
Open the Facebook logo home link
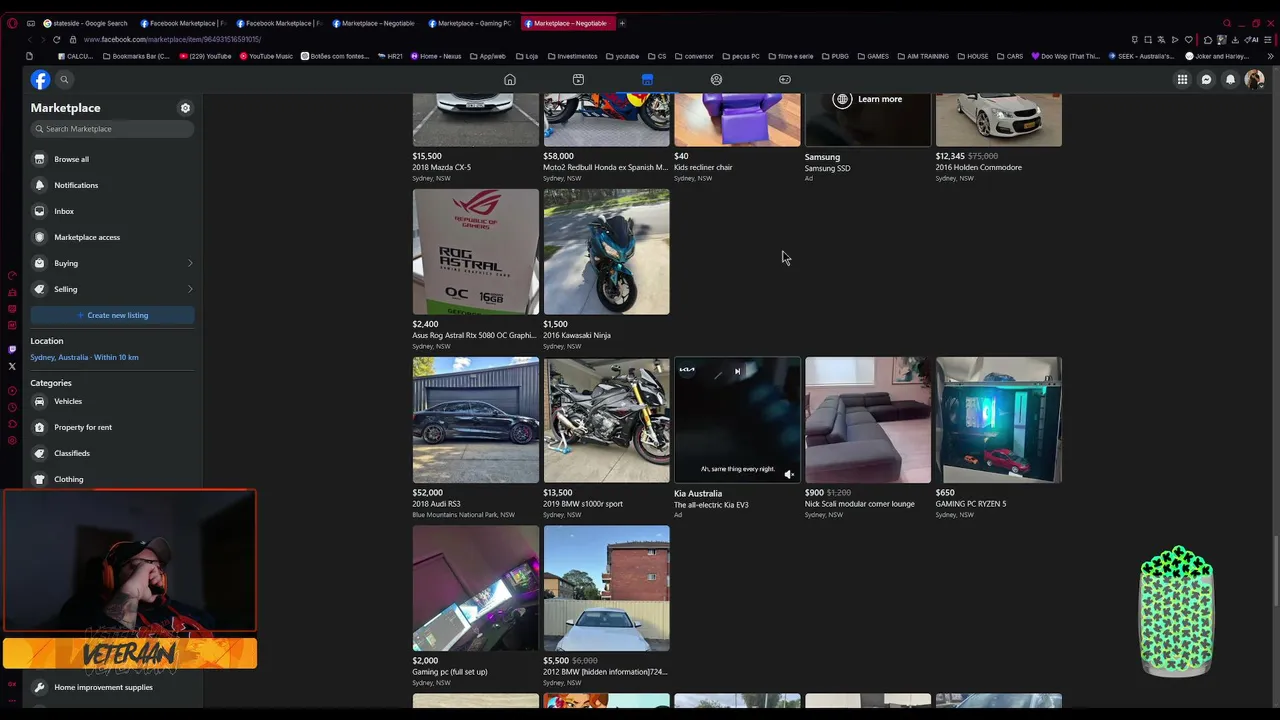pos(40,80)
